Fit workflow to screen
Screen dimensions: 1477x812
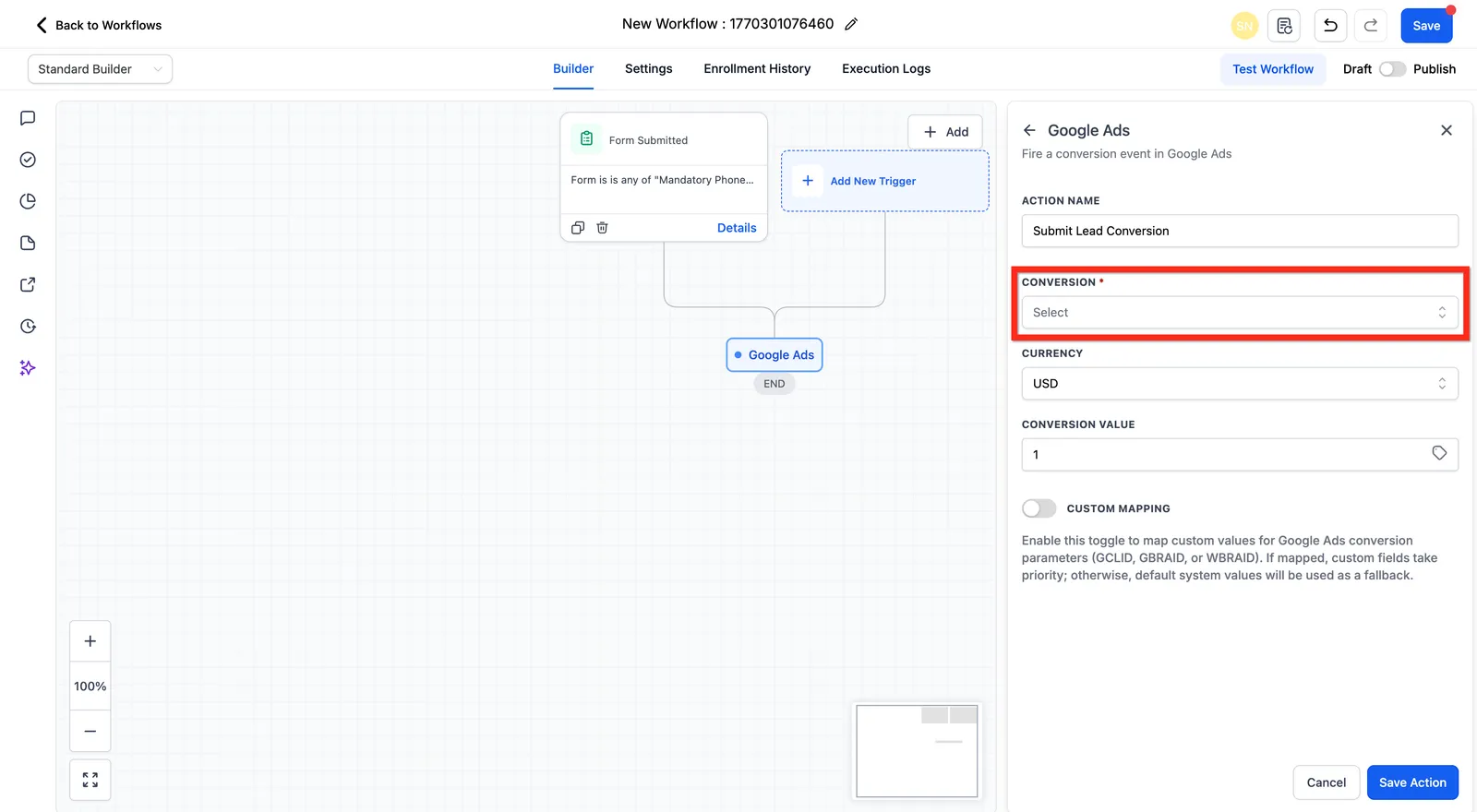[90, 781]
